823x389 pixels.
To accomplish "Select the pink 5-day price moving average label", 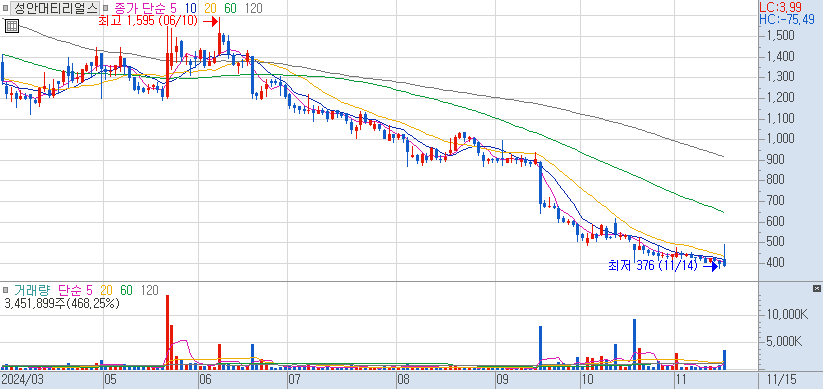I will click(x=173, y=8).
